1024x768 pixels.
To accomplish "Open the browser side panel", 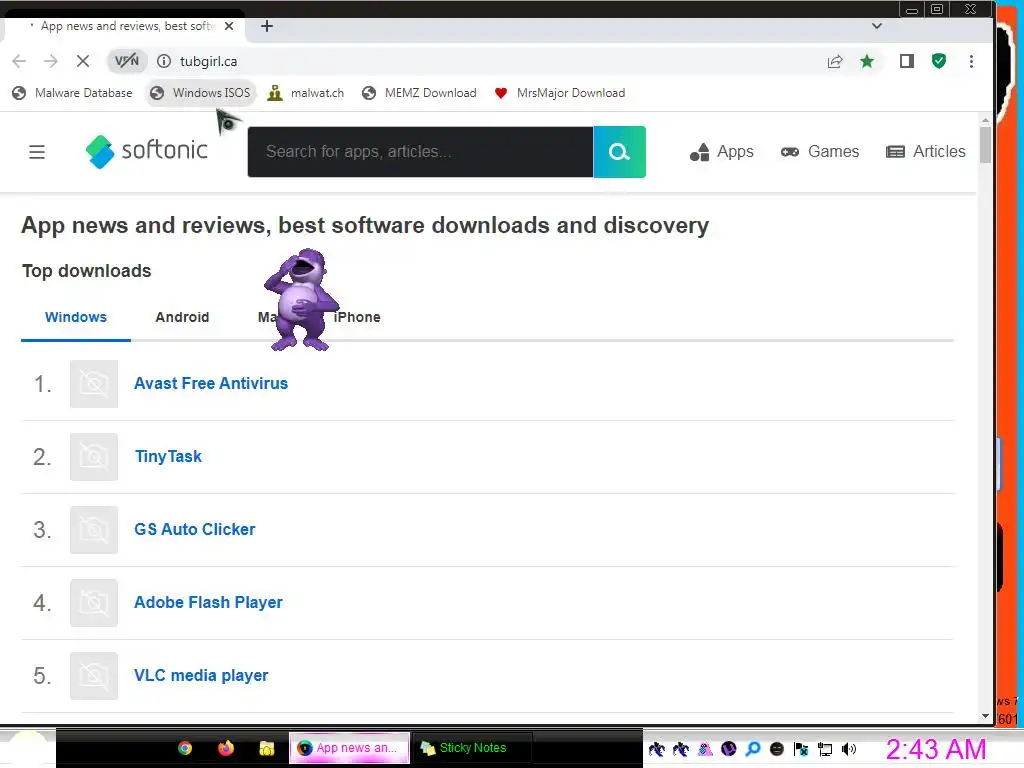I will (x=906, y=61).
